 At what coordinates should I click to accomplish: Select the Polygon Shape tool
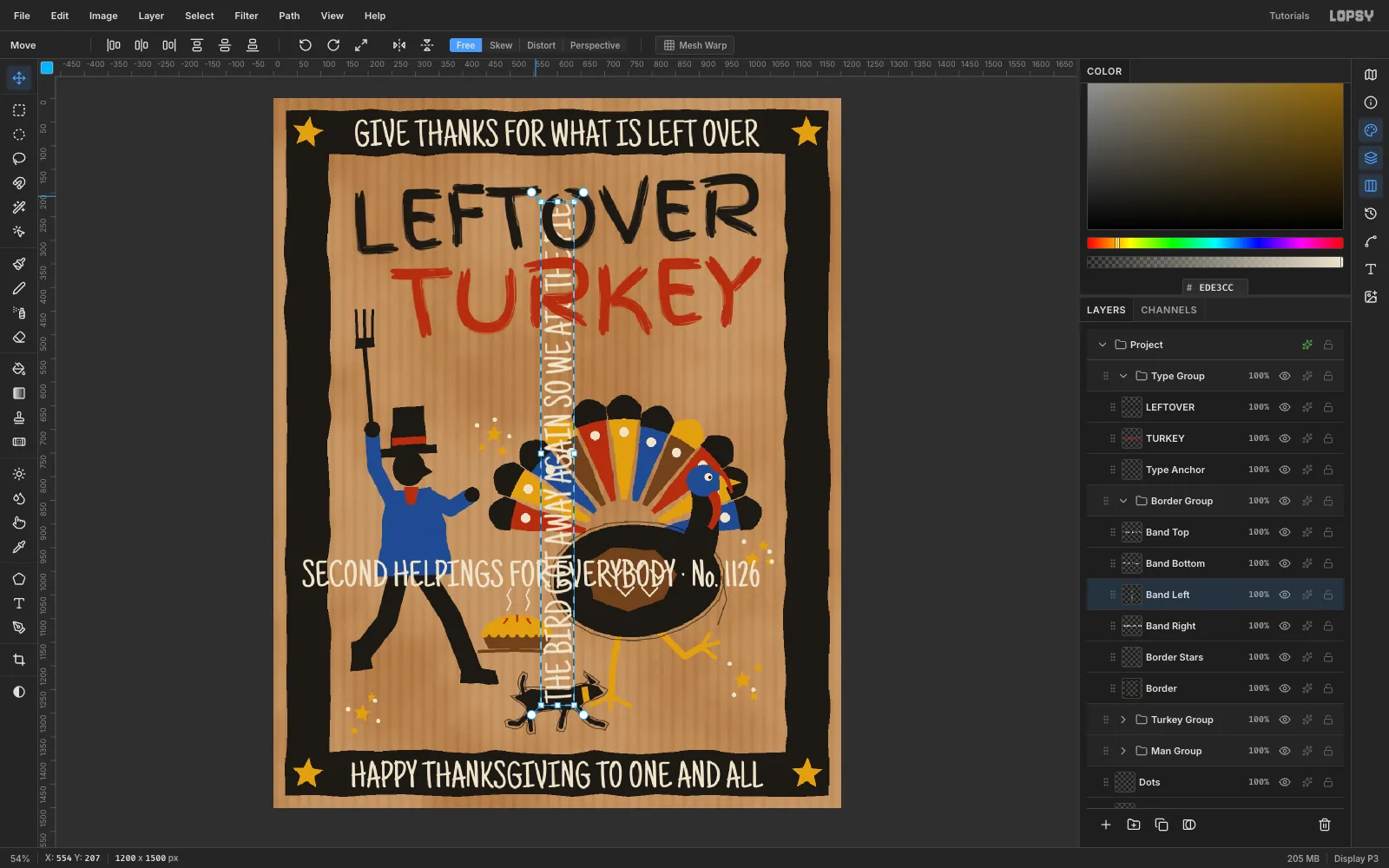pyautogui.click(x=19, y=579)
